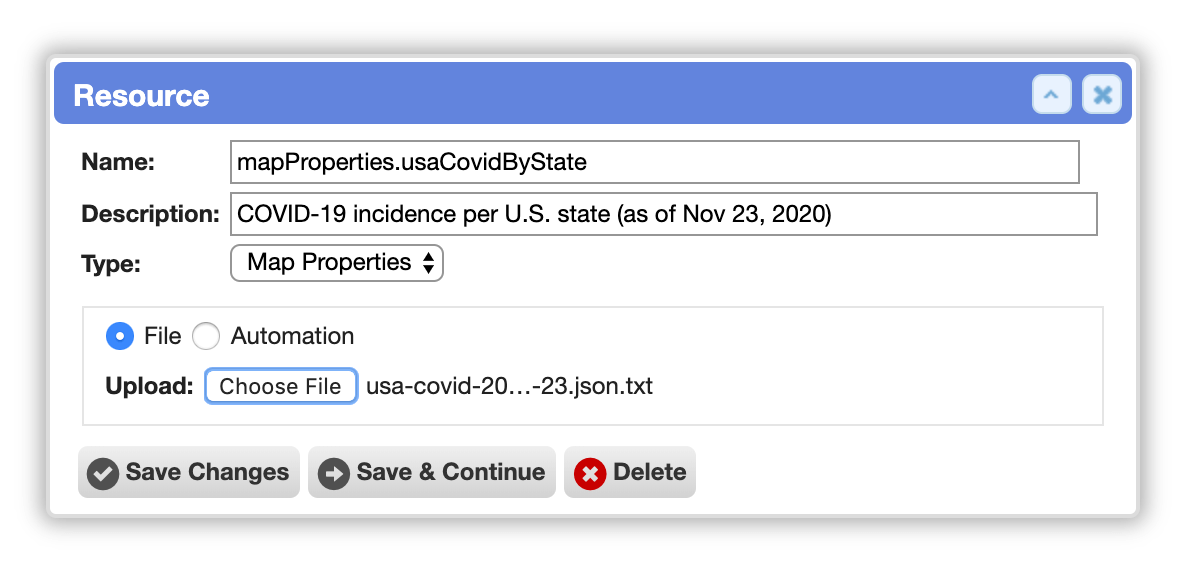Focus the Description field about COVID-19 incidence
Screen dimensions: 1192x568
click(664, 214)
